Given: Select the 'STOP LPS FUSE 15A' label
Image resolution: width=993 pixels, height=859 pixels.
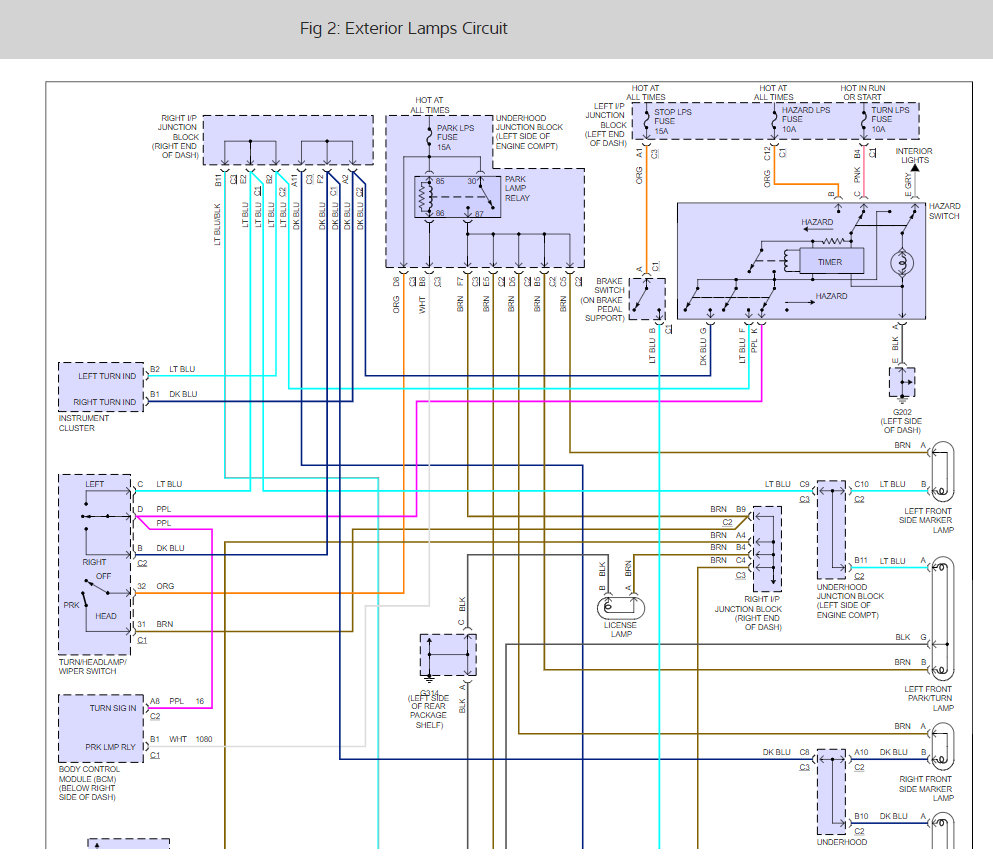Looking at the screenshot, I should (673, 122).
